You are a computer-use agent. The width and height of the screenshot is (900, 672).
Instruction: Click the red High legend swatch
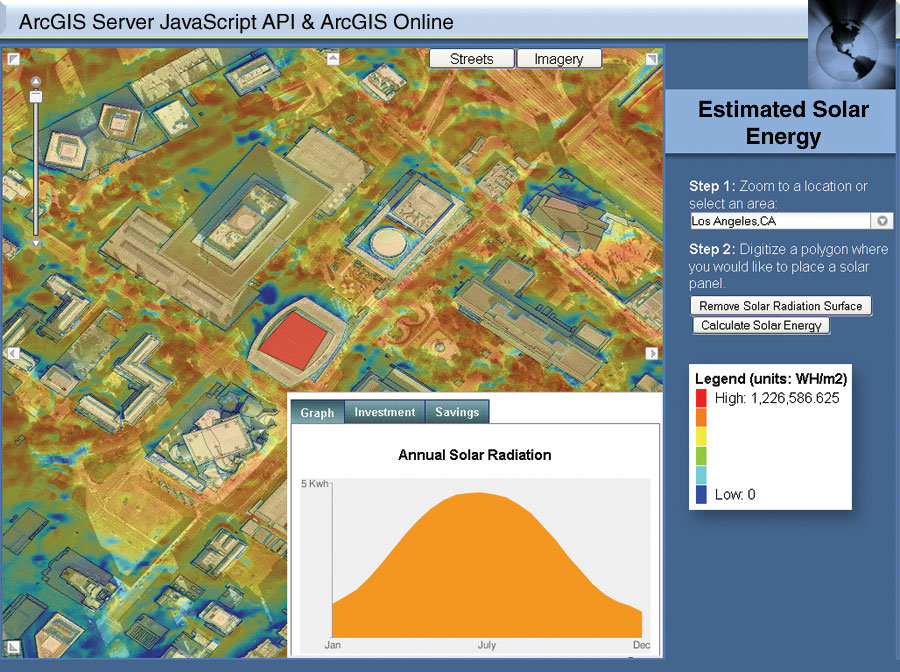701,398
